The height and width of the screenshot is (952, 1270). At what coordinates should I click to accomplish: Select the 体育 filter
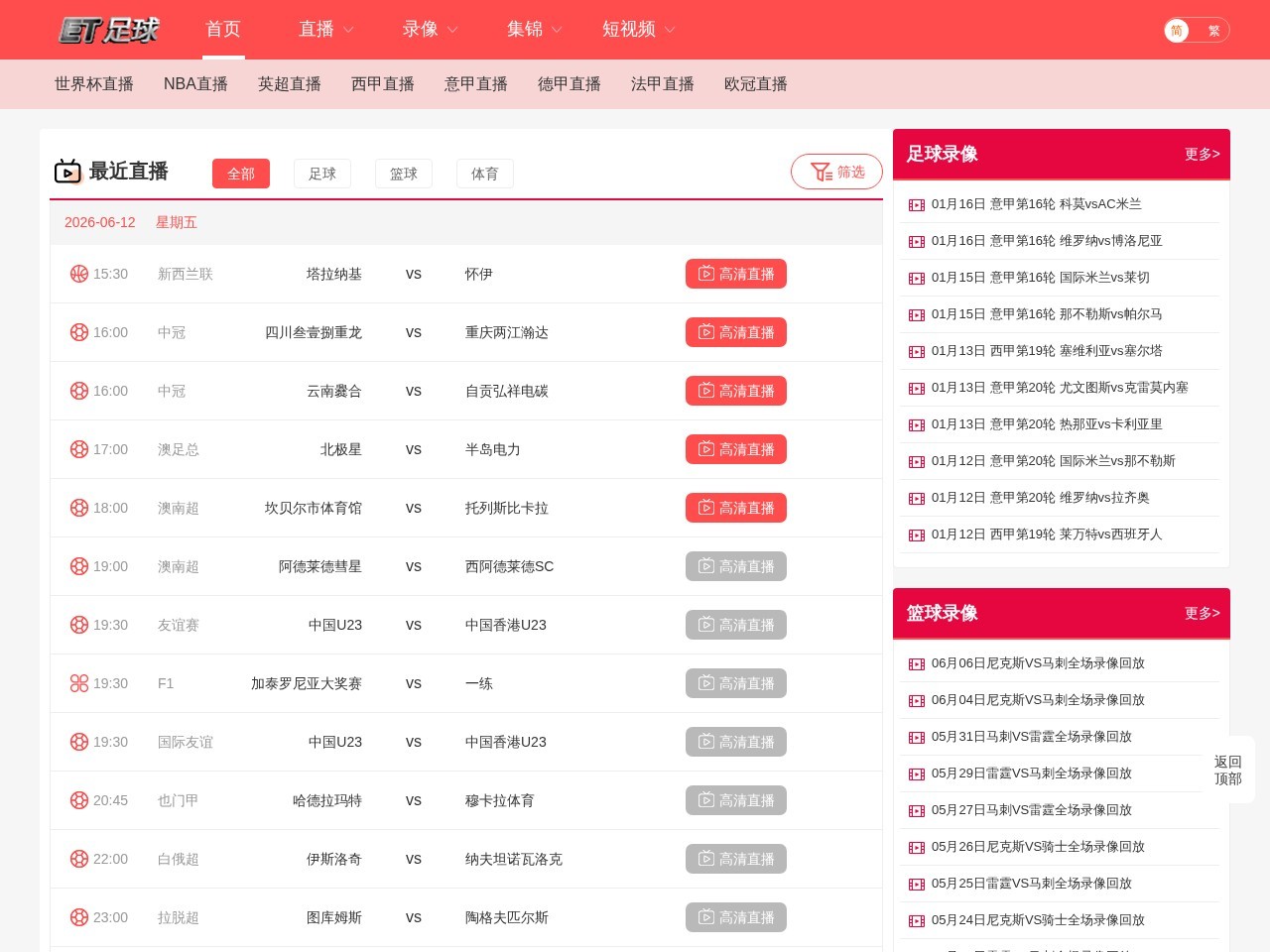(485, 174)
